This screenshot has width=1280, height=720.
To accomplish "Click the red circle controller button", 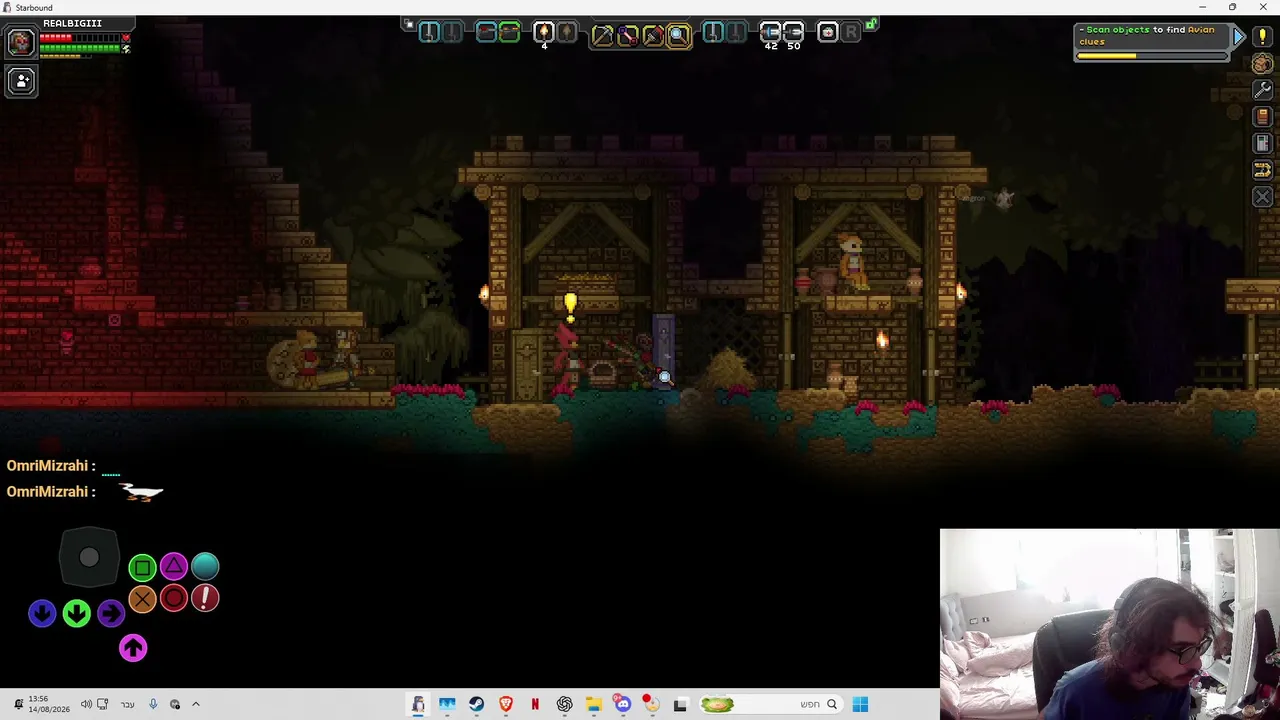I will pos(174,598).
